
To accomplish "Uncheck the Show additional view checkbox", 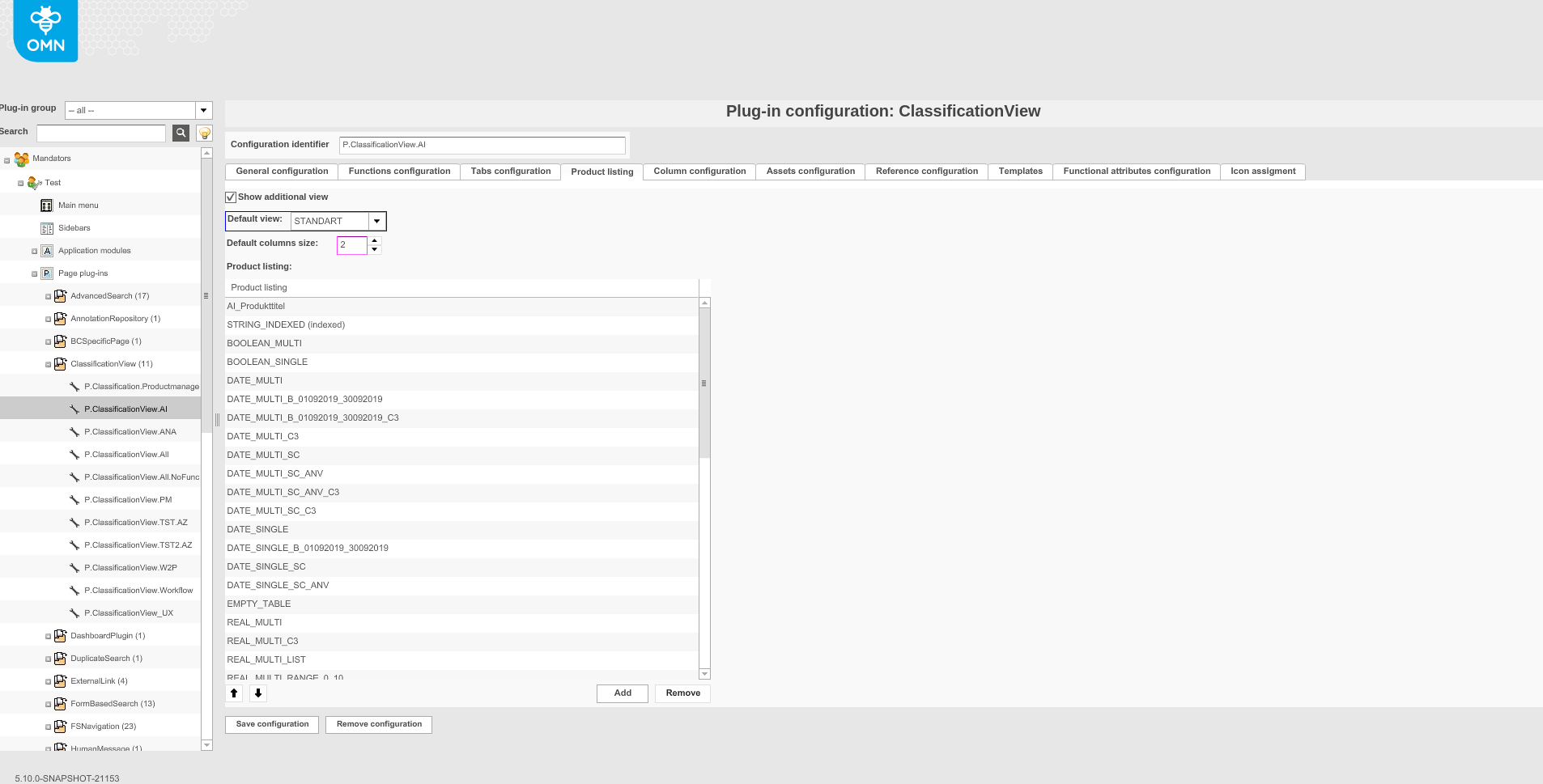I will (230, 197).
